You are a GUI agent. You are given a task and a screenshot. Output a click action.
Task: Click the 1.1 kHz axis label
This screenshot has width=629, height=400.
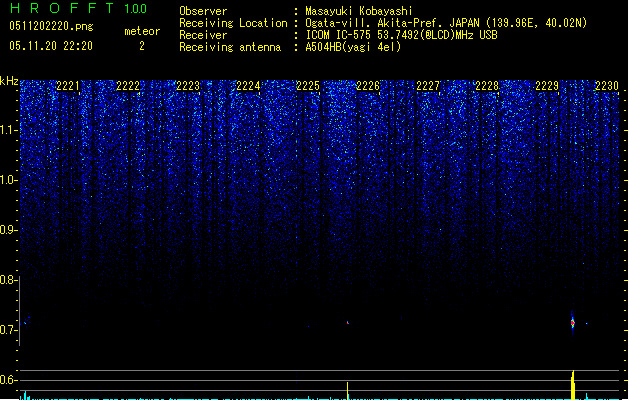pos(8,130)
